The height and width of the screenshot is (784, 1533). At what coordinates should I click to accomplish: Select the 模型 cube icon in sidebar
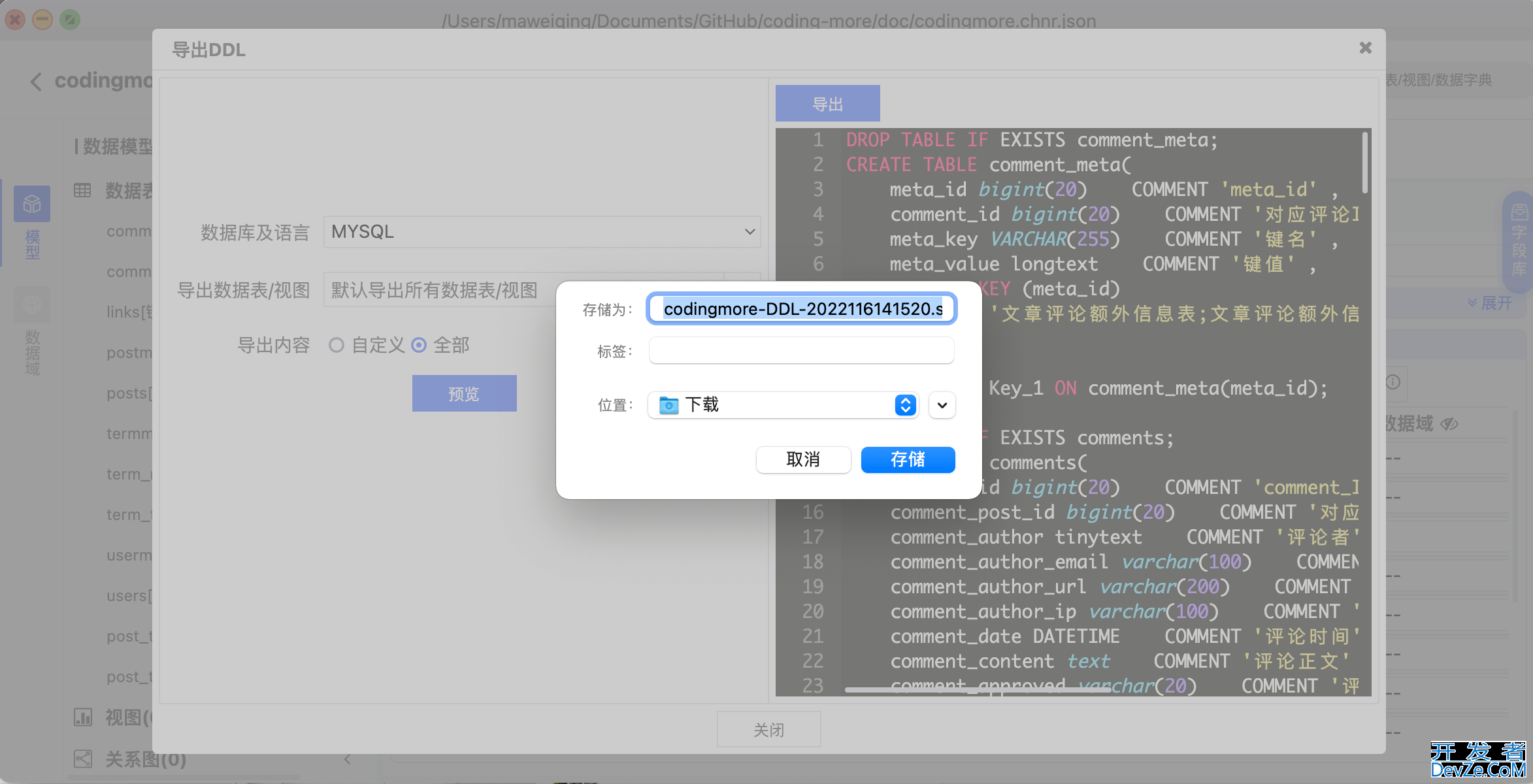(x=32, y=204)
